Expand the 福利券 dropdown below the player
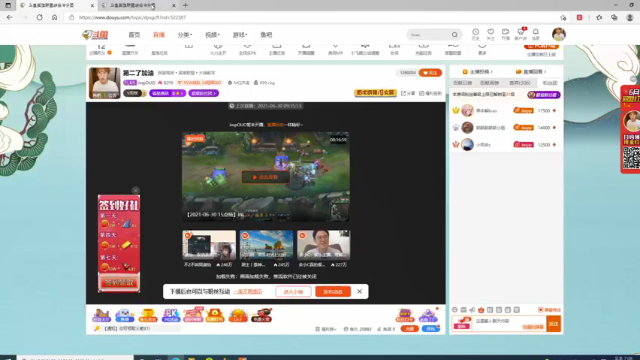640x360 pixels. coord(326,329)
